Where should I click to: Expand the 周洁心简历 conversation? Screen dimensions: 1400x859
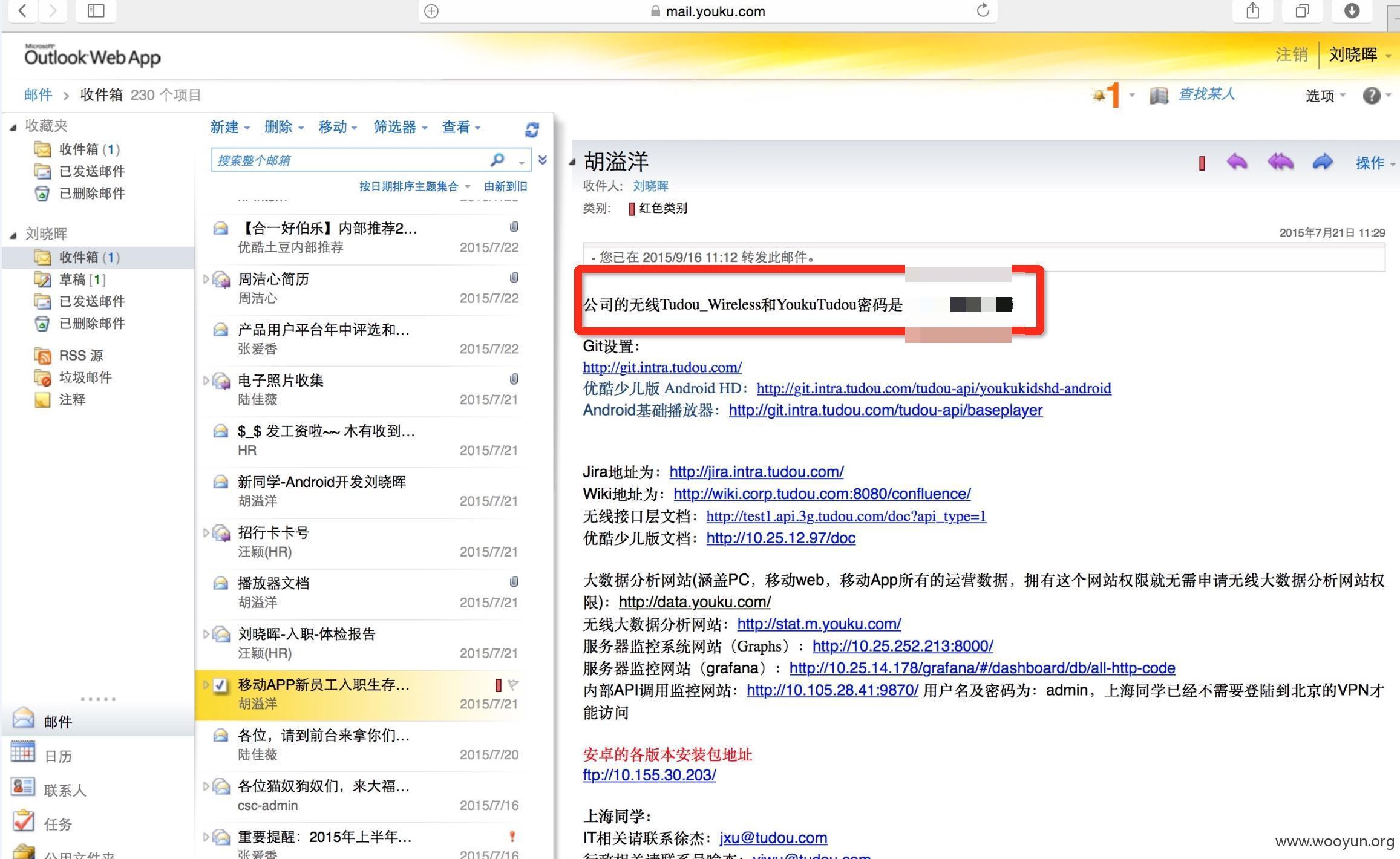pyautogui.click(x=206, y=279)
